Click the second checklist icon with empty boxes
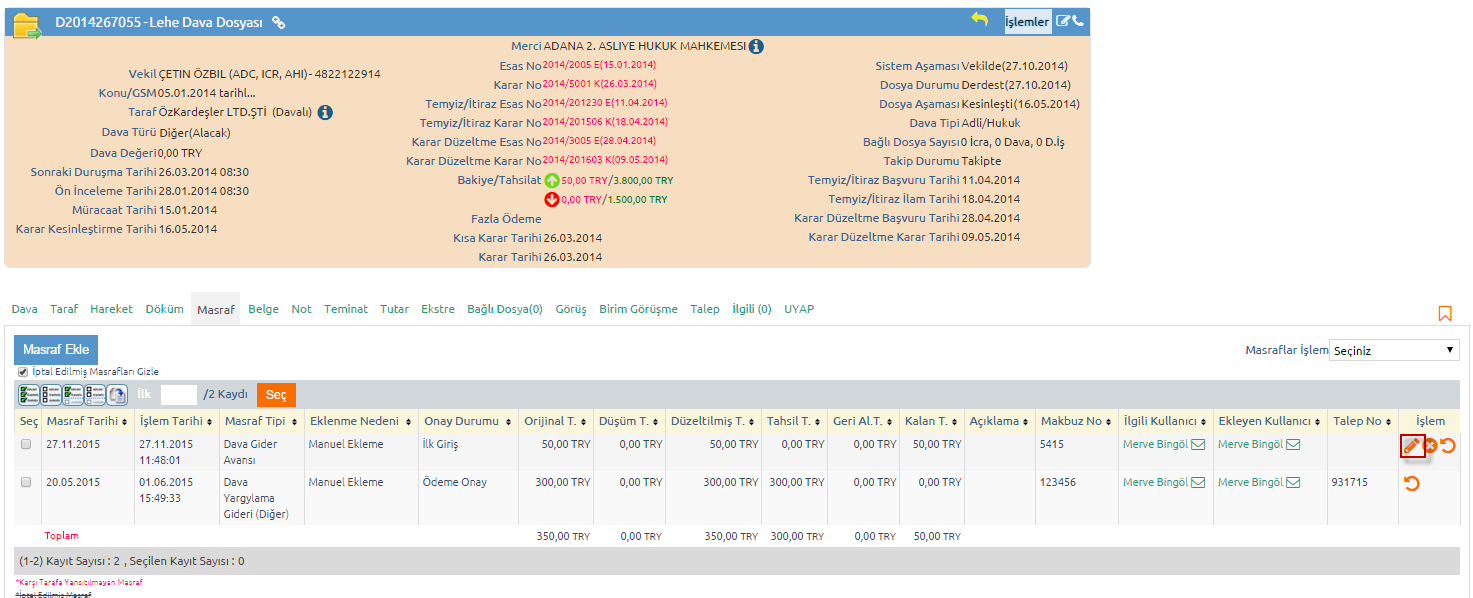1473x598 pixels. click(x=51, y=394)
